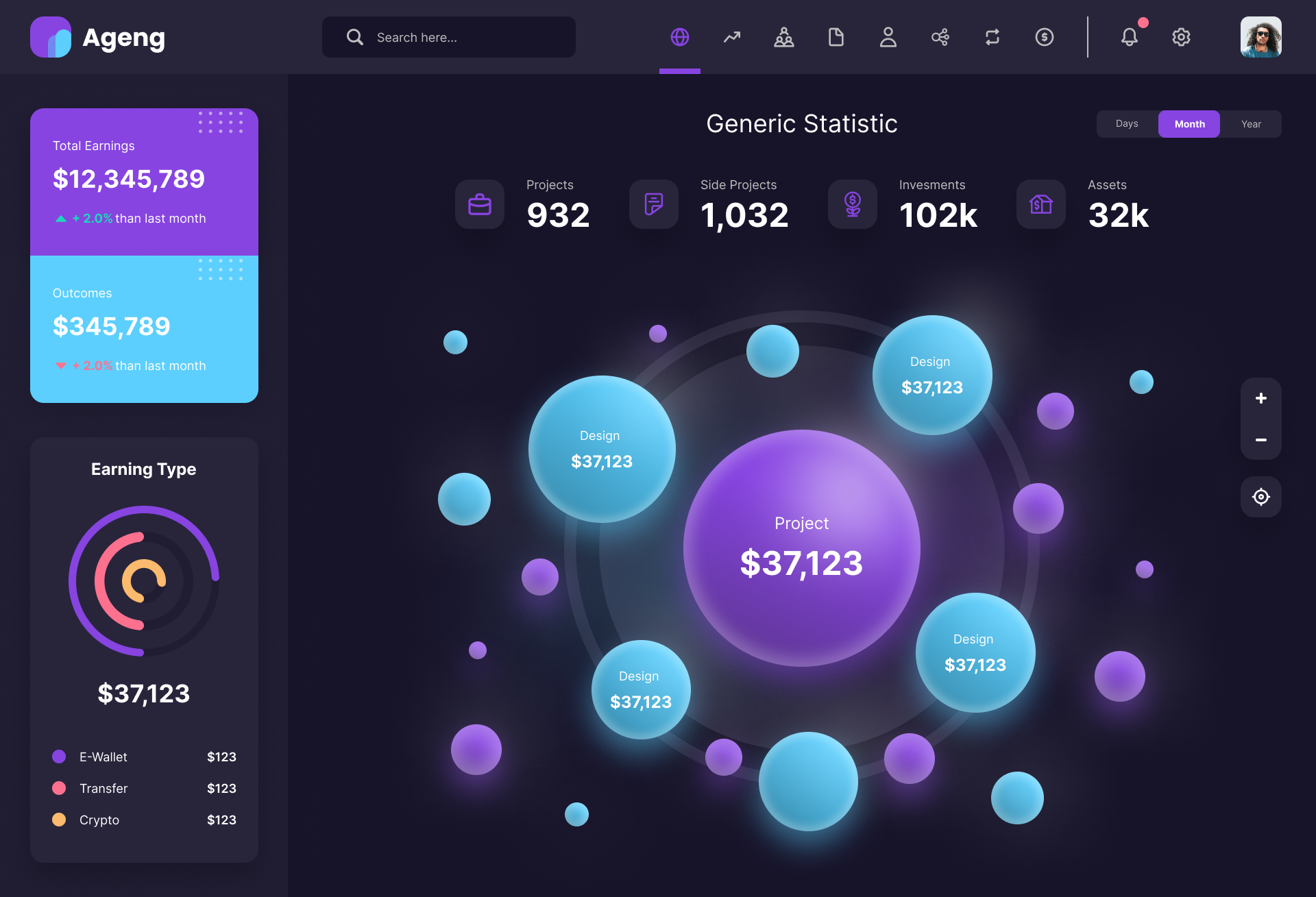
Task: Open the sharing network section
Action: pos(940,37)
